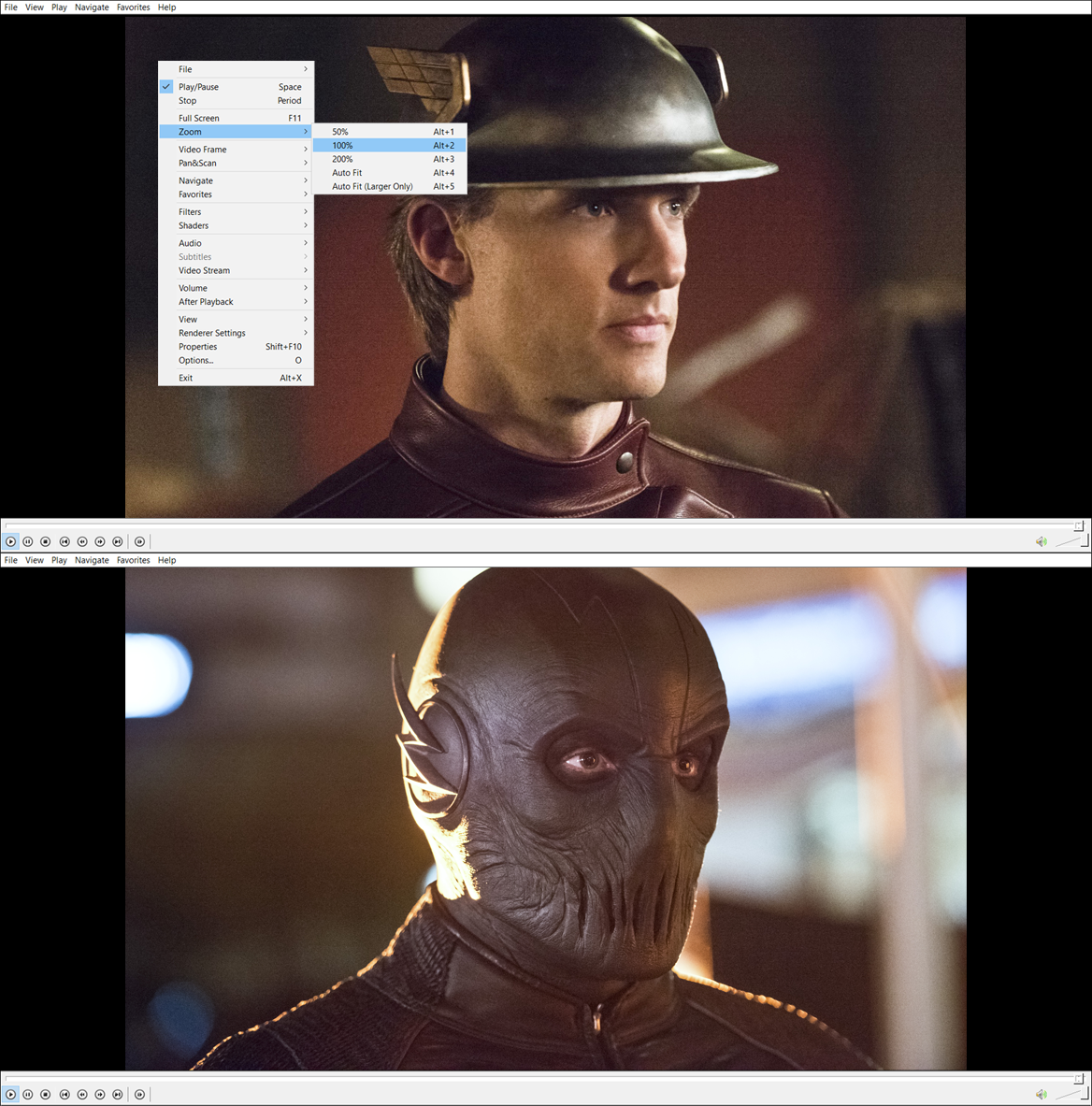The width and height of the screenshot is (1092, 1106).
Task: Open Properties from context menu
Action: [x=237, y=347]
